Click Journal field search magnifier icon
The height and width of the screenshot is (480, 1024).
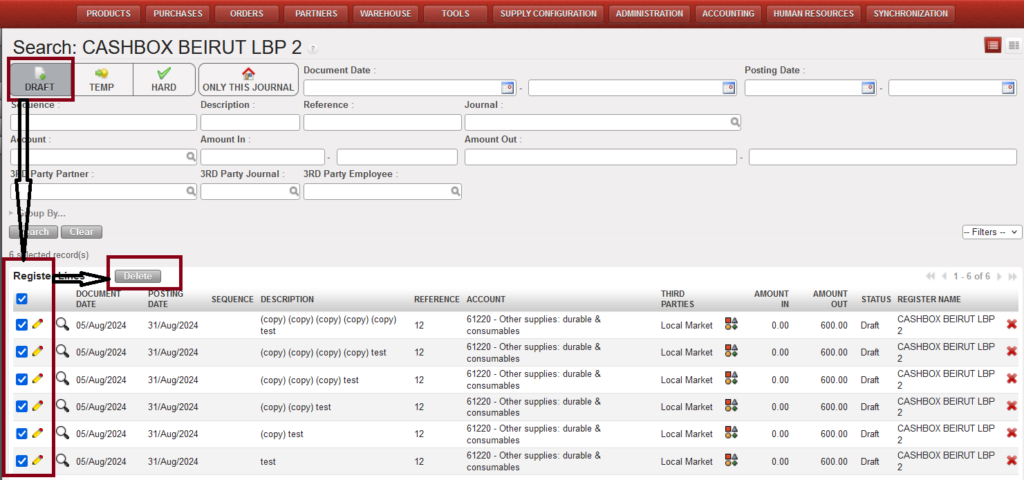pos(735,123)
